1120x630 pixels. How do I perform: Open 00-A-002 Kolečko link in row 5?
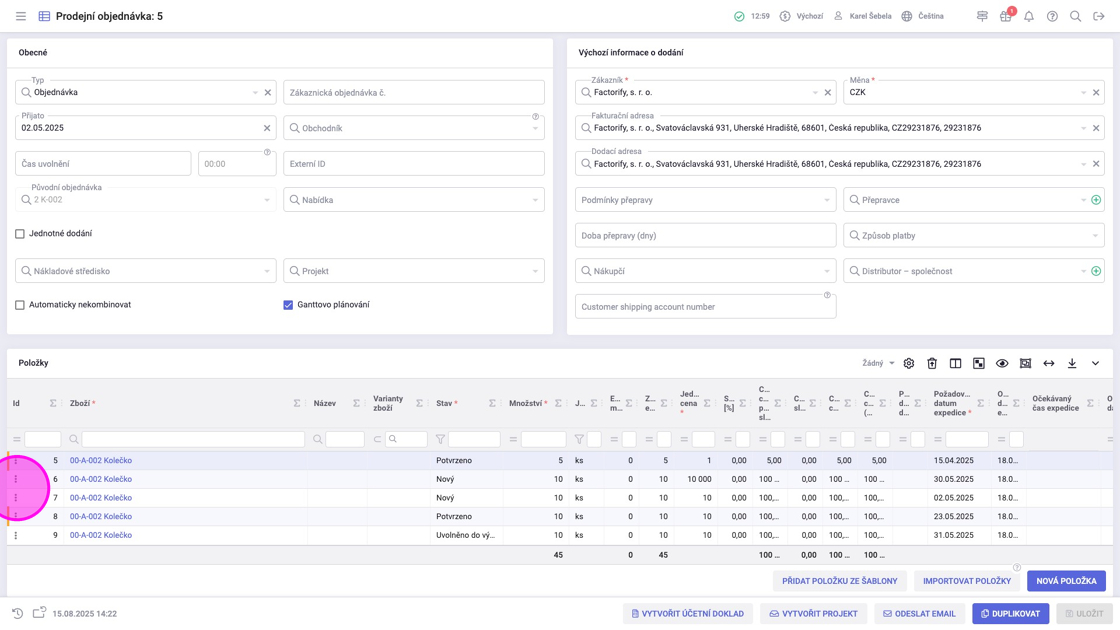coord(101,461)
